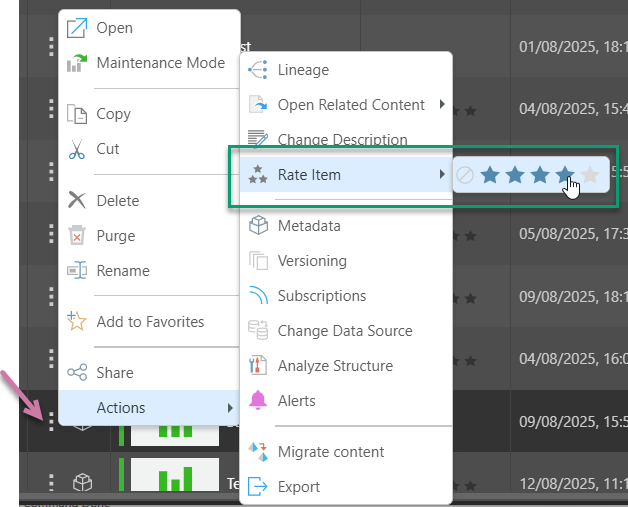This screenshot has width=628, height=507.
Task: Set rating to five stars
Action: point(590,176)
